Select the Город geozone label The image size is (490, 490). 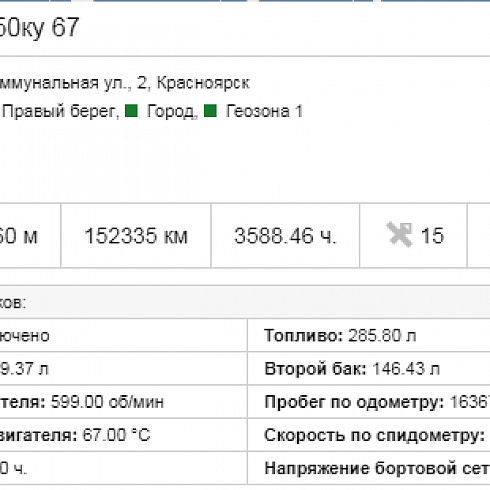[172, 111]
